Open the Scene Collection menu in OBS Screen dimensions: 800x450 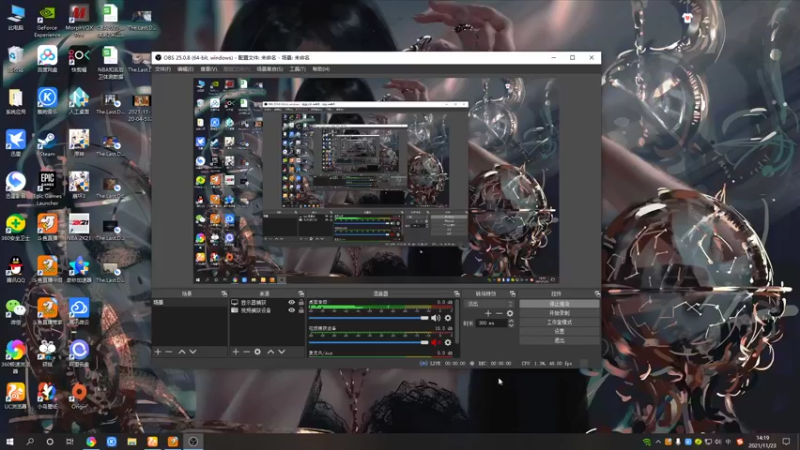(269, 69)
